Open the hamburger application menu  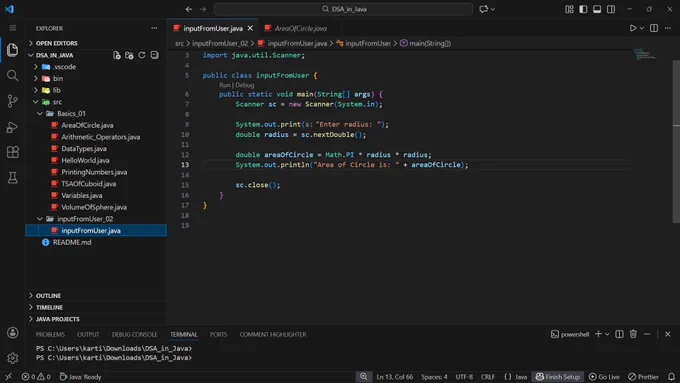click(13, 28)
